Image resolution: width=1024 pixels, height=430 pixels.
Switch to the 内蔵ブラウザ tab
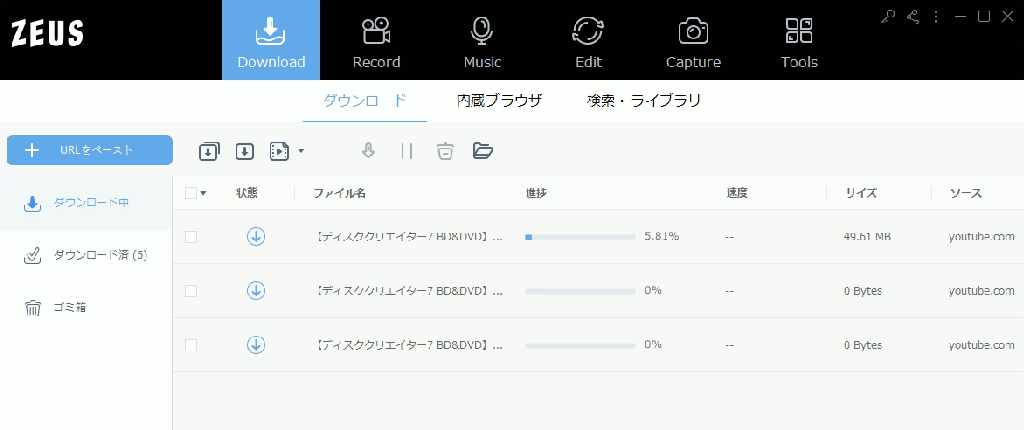coord(499,101)
